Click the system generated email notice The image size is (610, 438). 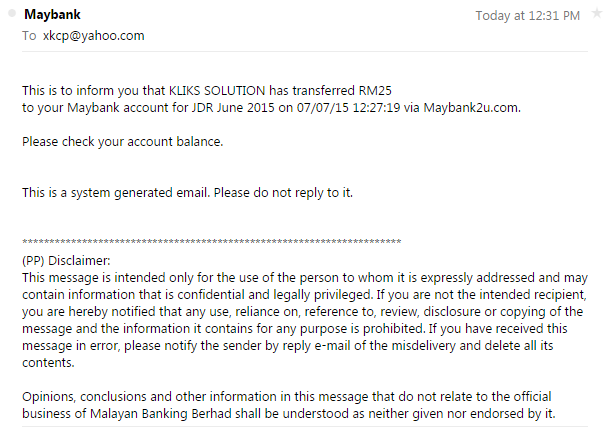click(188, 193)
